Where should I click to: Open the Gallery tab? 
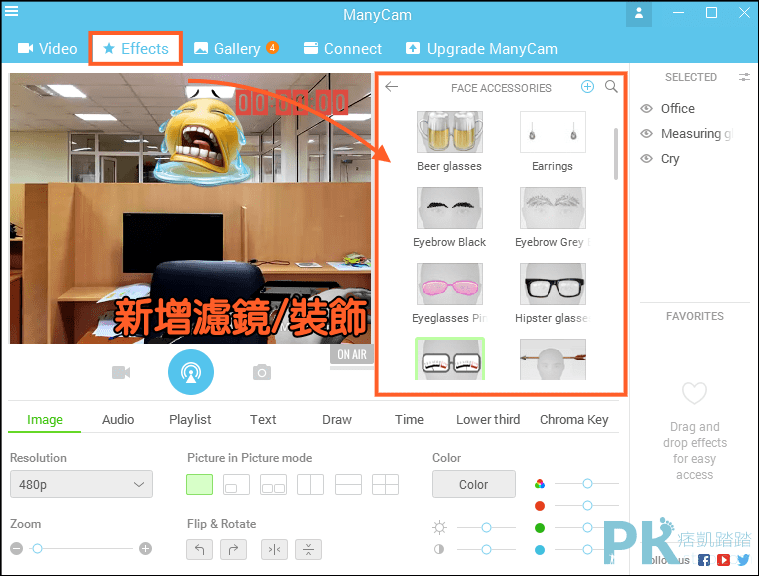coord(236,48)
